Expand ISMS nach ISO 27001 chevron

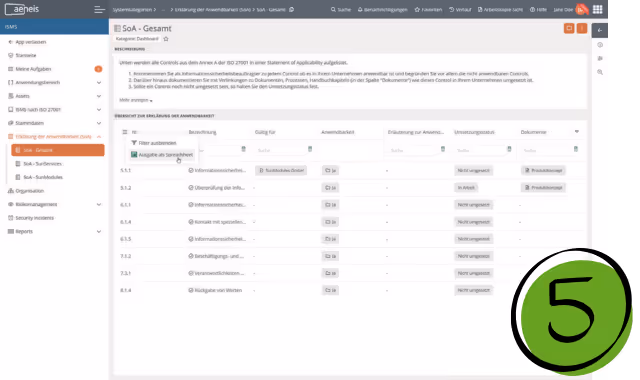coord(99,109)
